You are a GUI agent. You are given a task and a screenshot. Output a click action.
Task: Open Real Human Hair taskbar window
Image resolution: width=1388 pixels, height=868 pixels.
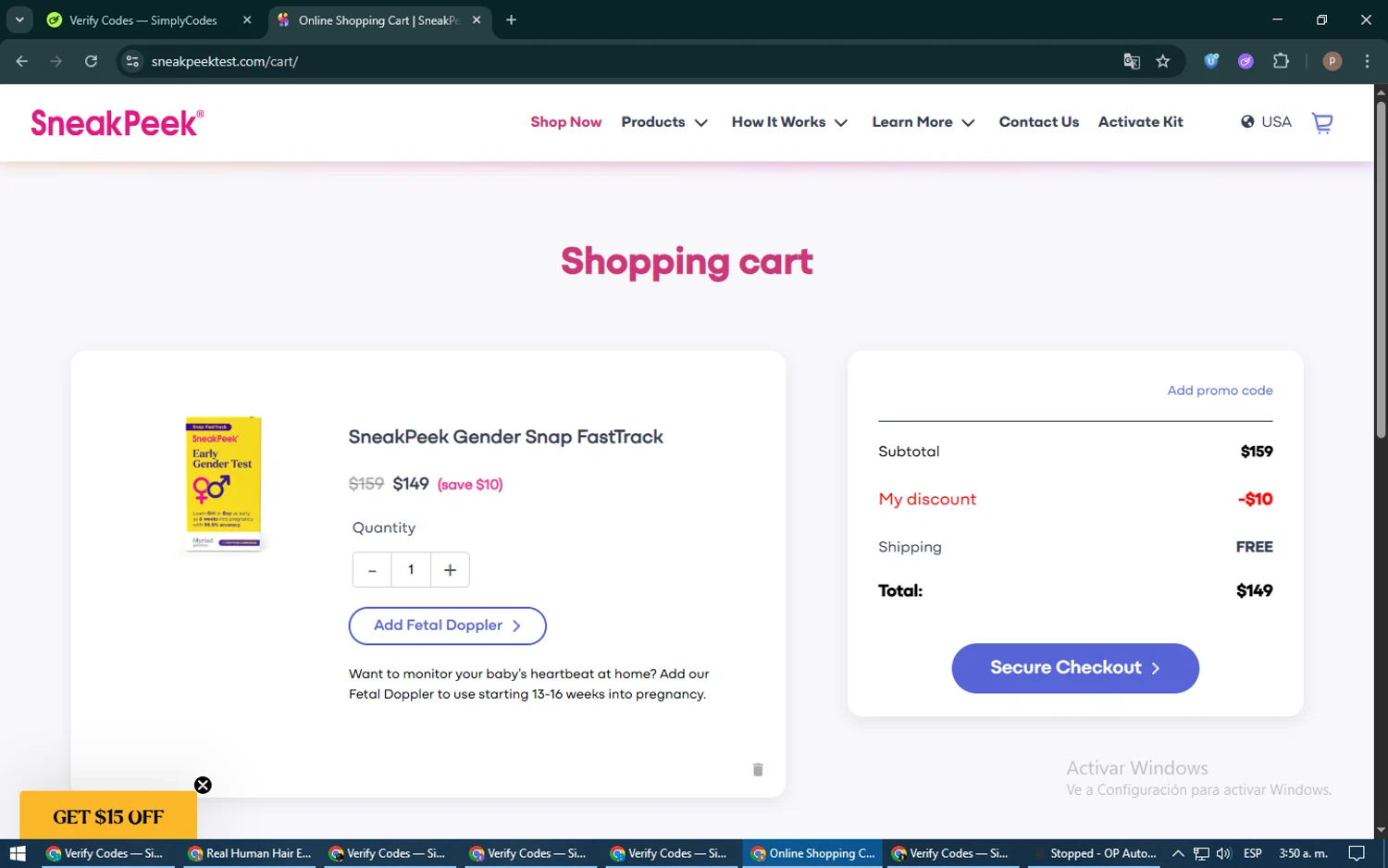point(250,853)
